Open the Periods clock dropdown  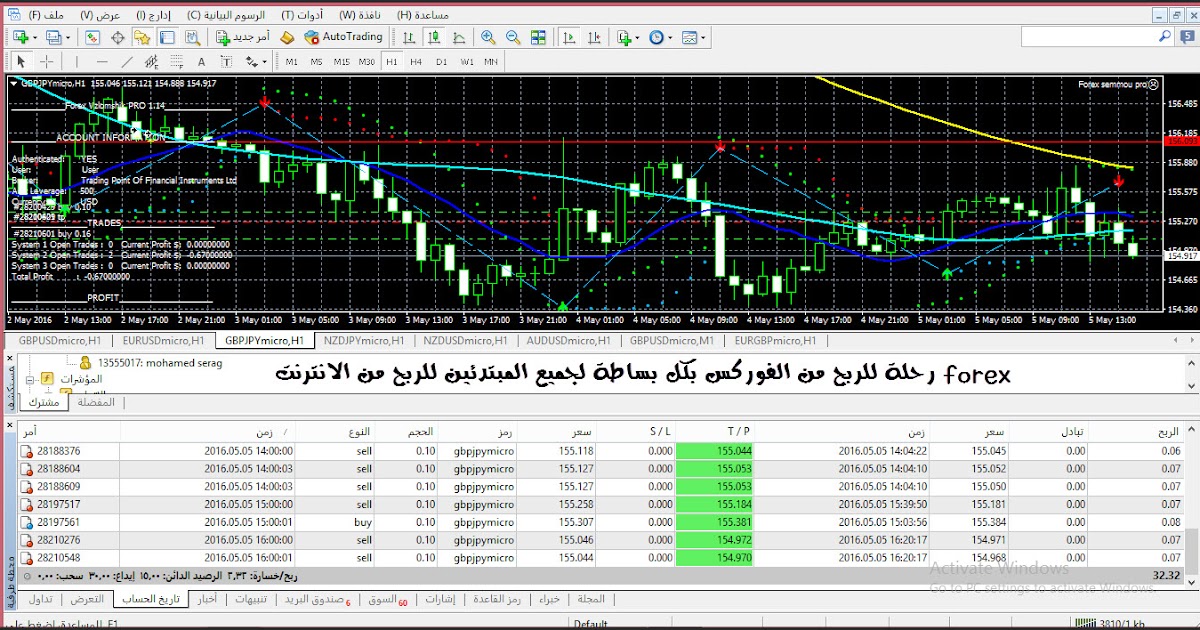tap(660, 37)
